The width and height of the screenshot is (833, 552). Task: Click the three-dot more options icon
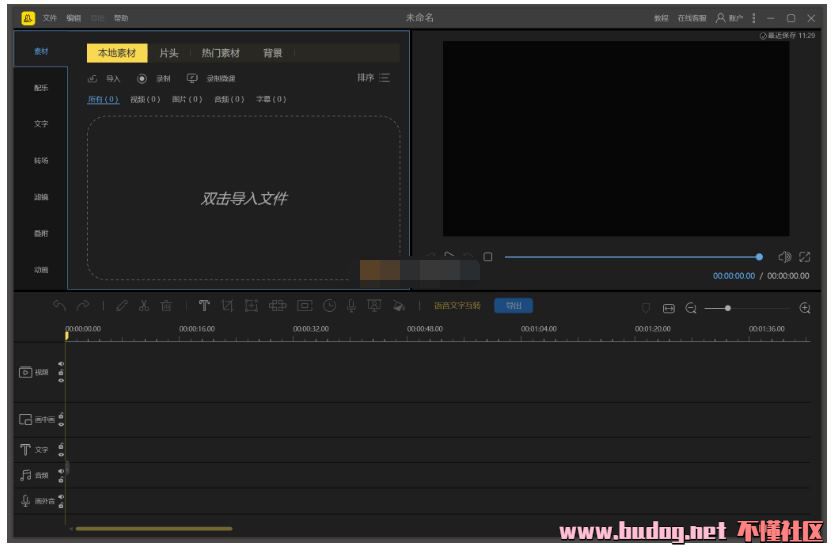point(754,18)
